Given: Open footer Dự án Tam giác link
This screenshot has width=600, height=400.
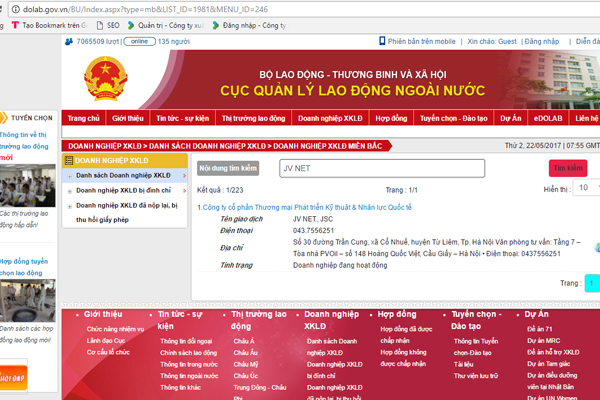Looking at the screenshot, I should click(x=548, y=364).
